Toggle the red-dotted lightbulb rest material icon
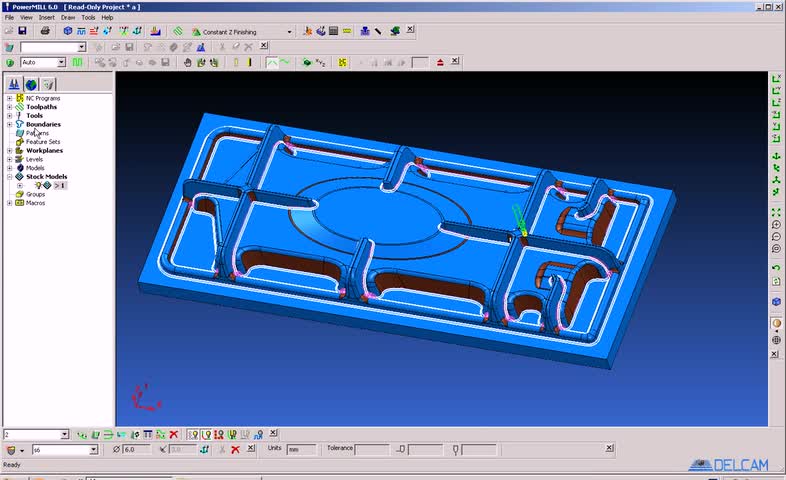The height and width of the screenshot is (480, 786). pyautogui.click(x=219, y=434)
